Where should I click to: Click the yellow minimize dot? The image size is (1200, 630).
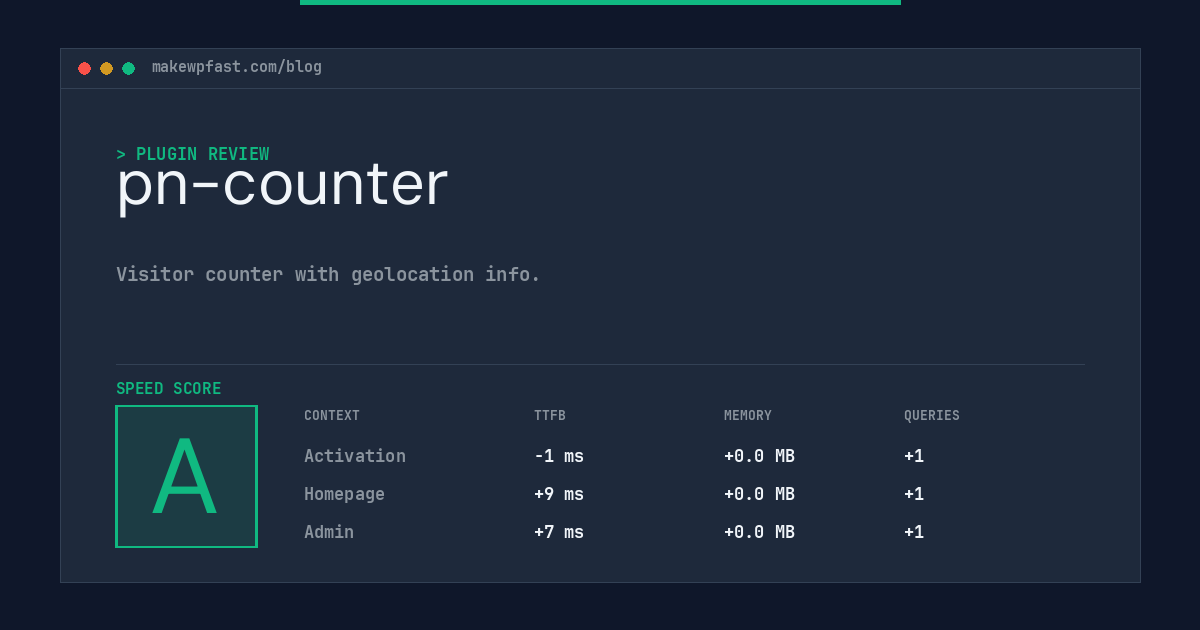coord(106,68)
